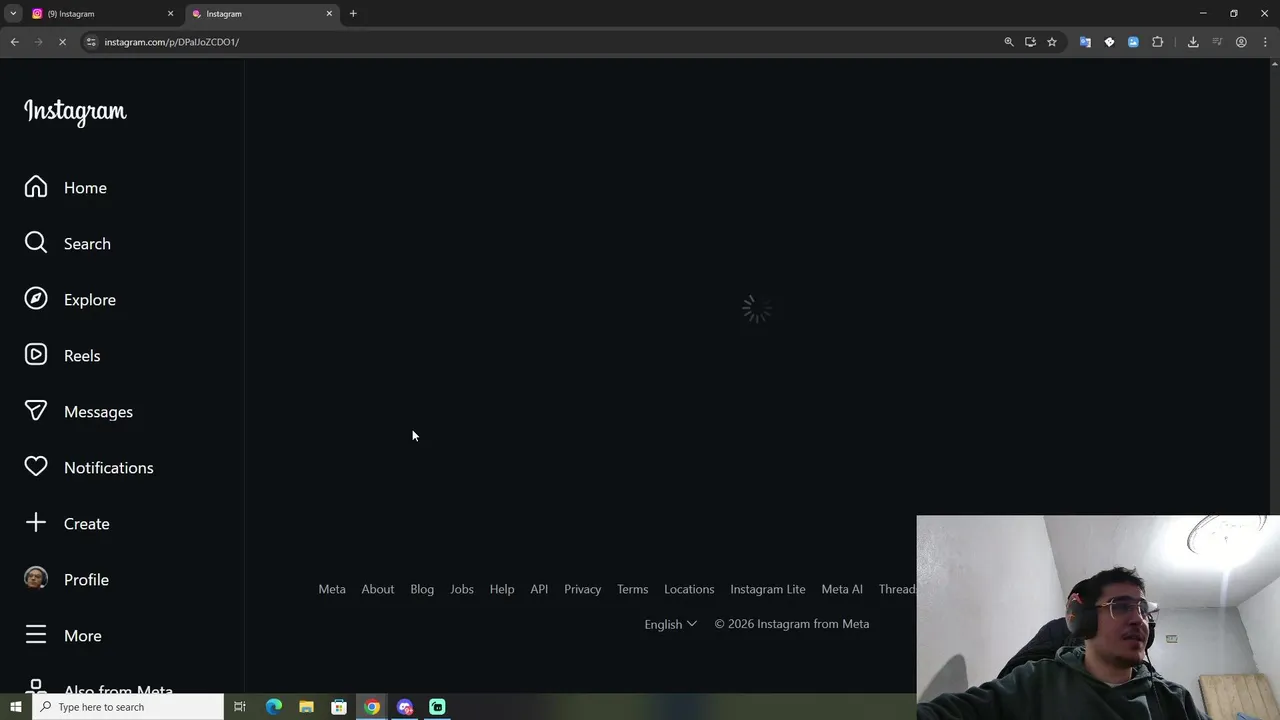Screen dimensions: 1280x720
Task: Follow the Meta footer link
Action: point(332,589)
